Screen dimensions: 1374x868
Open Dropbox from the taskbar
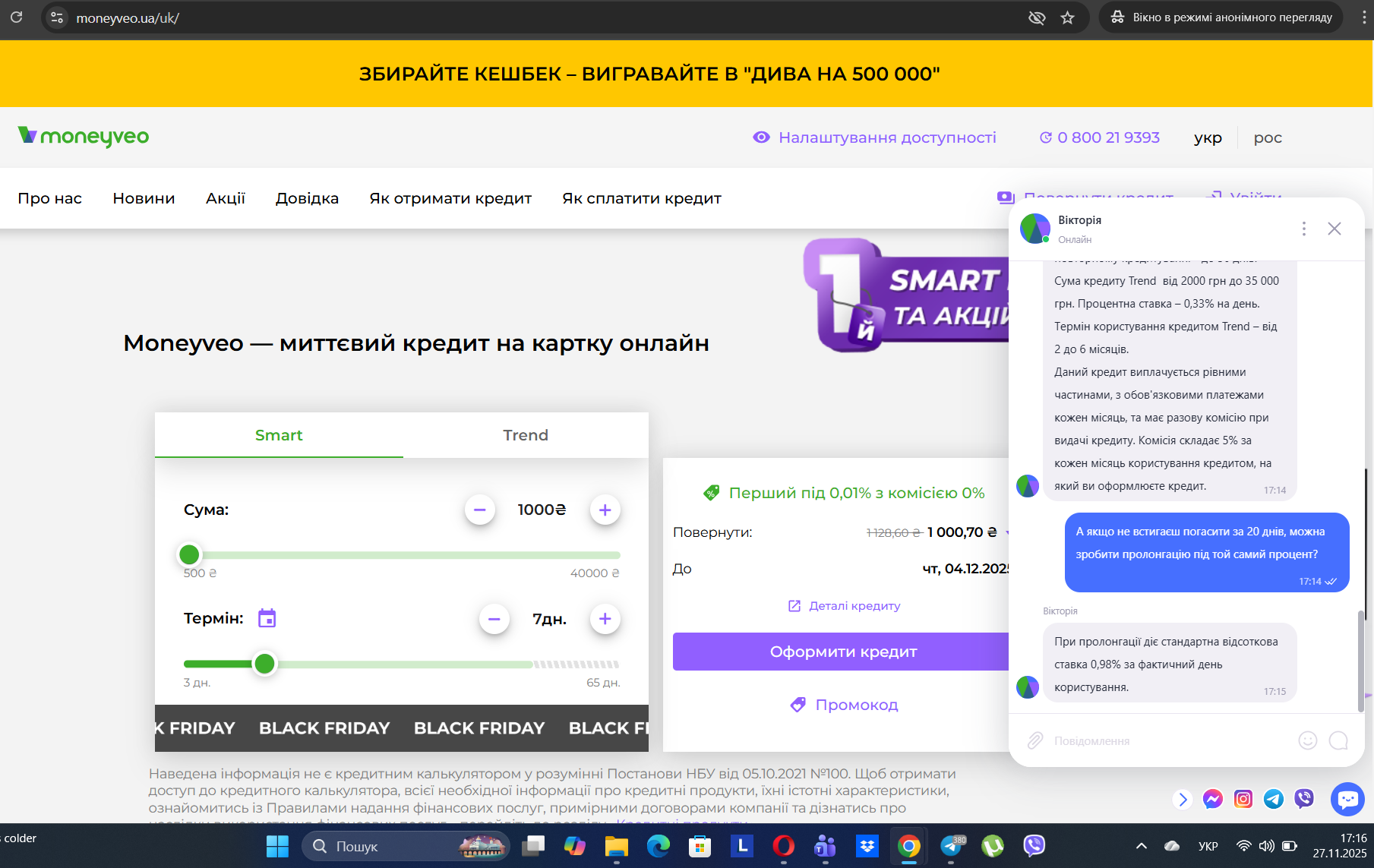pyautogui.click(x=867, y=846)
